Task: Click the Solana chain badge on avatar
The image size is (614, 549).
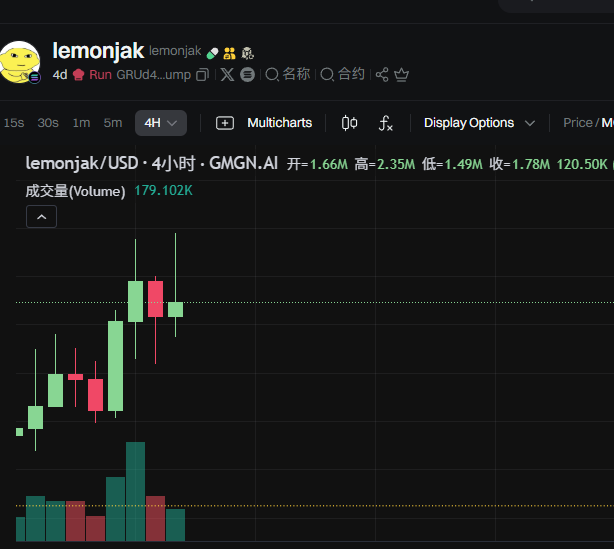Action: click(35, 78)
